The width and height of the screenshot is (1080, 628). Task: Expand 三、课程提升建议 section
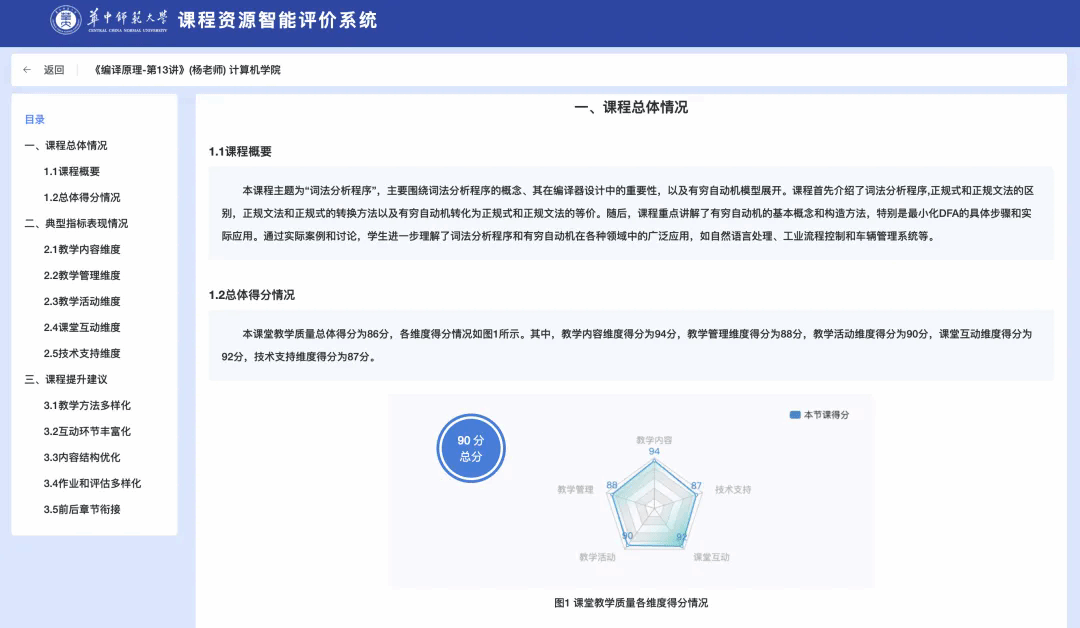pyautogui.click(x=66, y=379)
